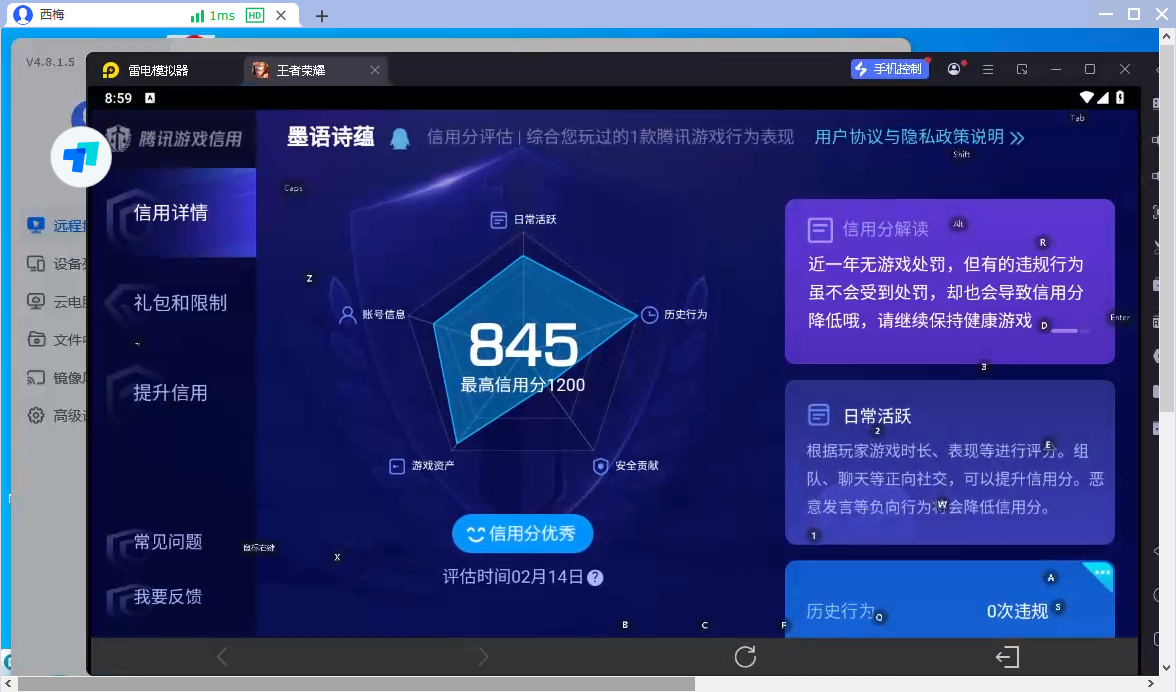The width and height of the screenshot is (1176, 692).
Task: Exit the app via the exit icon
Action: click(1007, 657)
